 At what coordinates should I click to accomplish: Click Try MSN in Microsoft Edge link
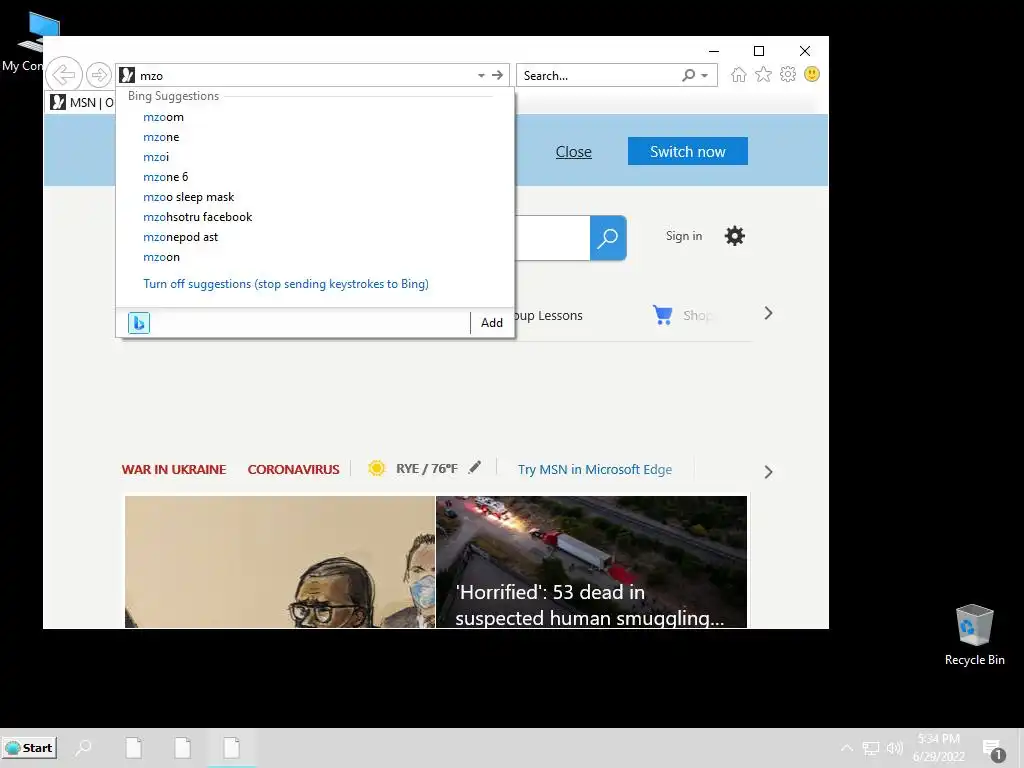(x=595, y=470)
